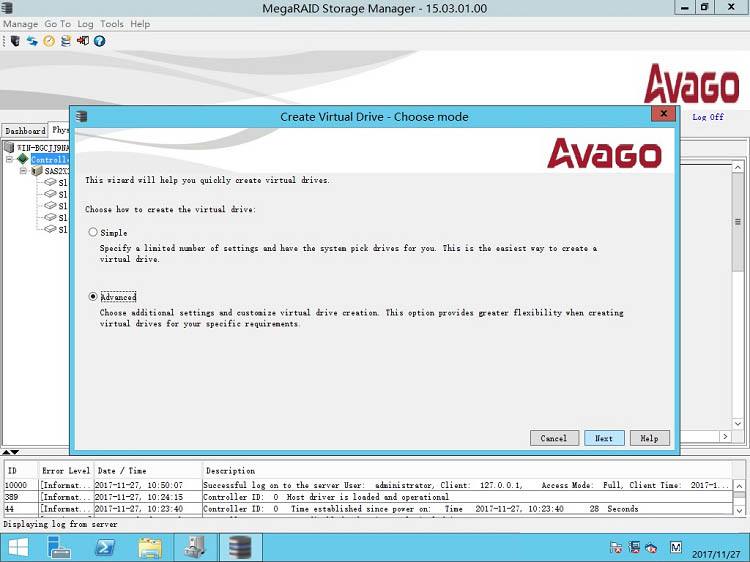
Task: Click the log panel scroll-down arrow
Action: (x=739, y=510)
